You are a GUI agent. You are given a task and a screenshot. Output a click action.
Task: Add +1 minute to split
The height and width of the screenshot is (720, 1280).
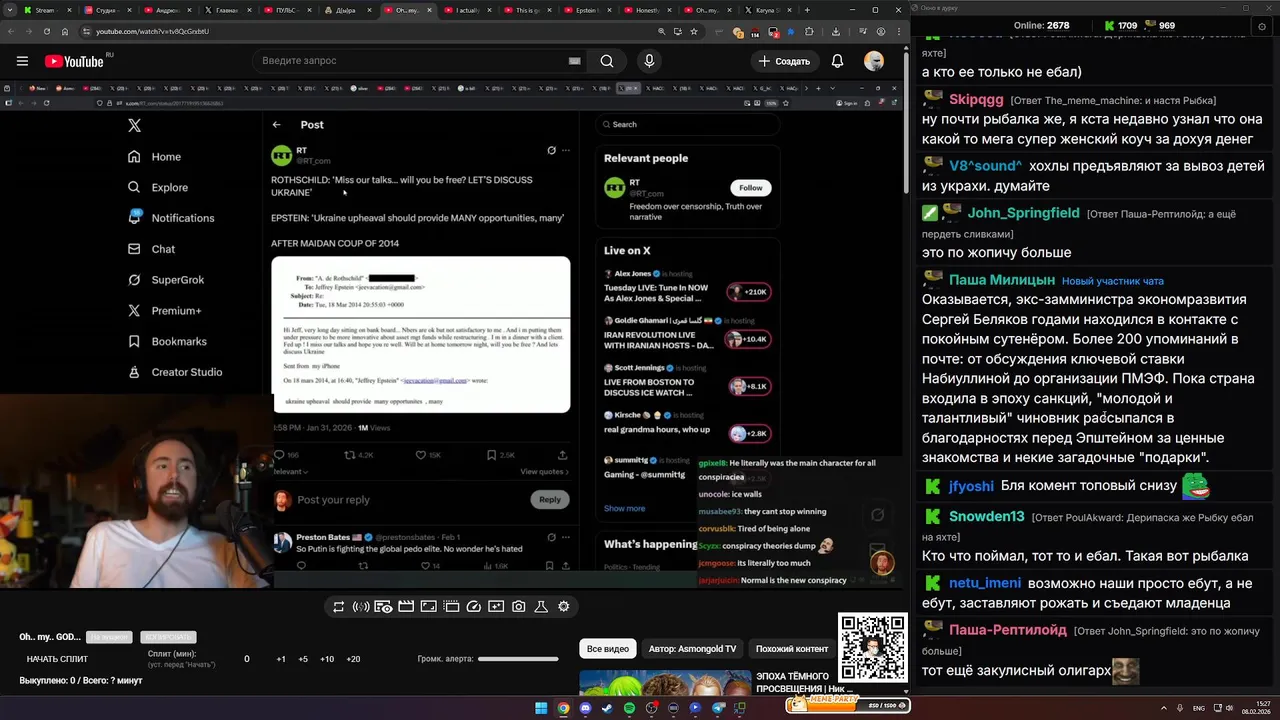(281, 659)
